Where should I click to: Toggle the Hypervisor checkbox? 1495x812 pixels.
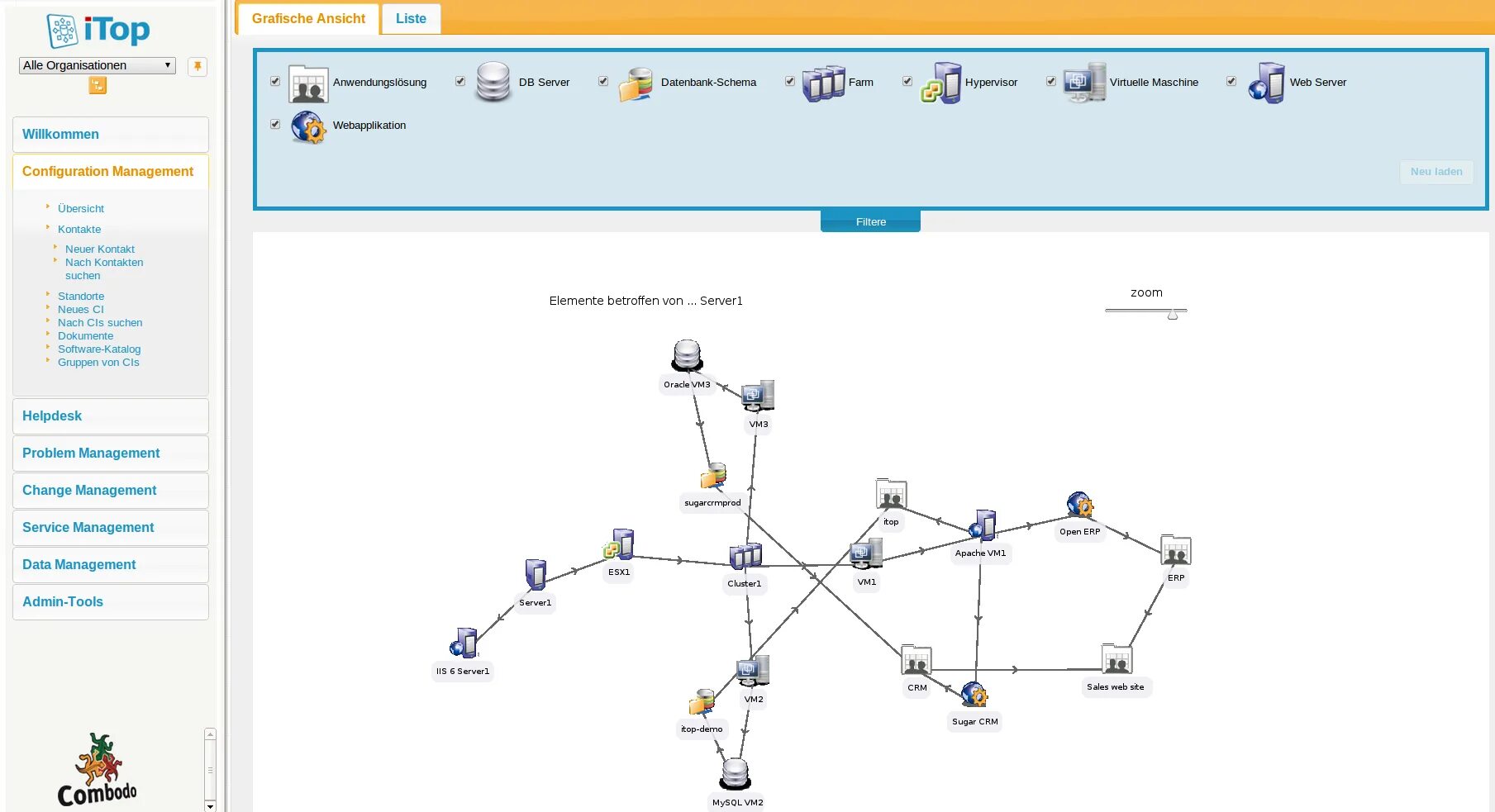tap(907, 81)
